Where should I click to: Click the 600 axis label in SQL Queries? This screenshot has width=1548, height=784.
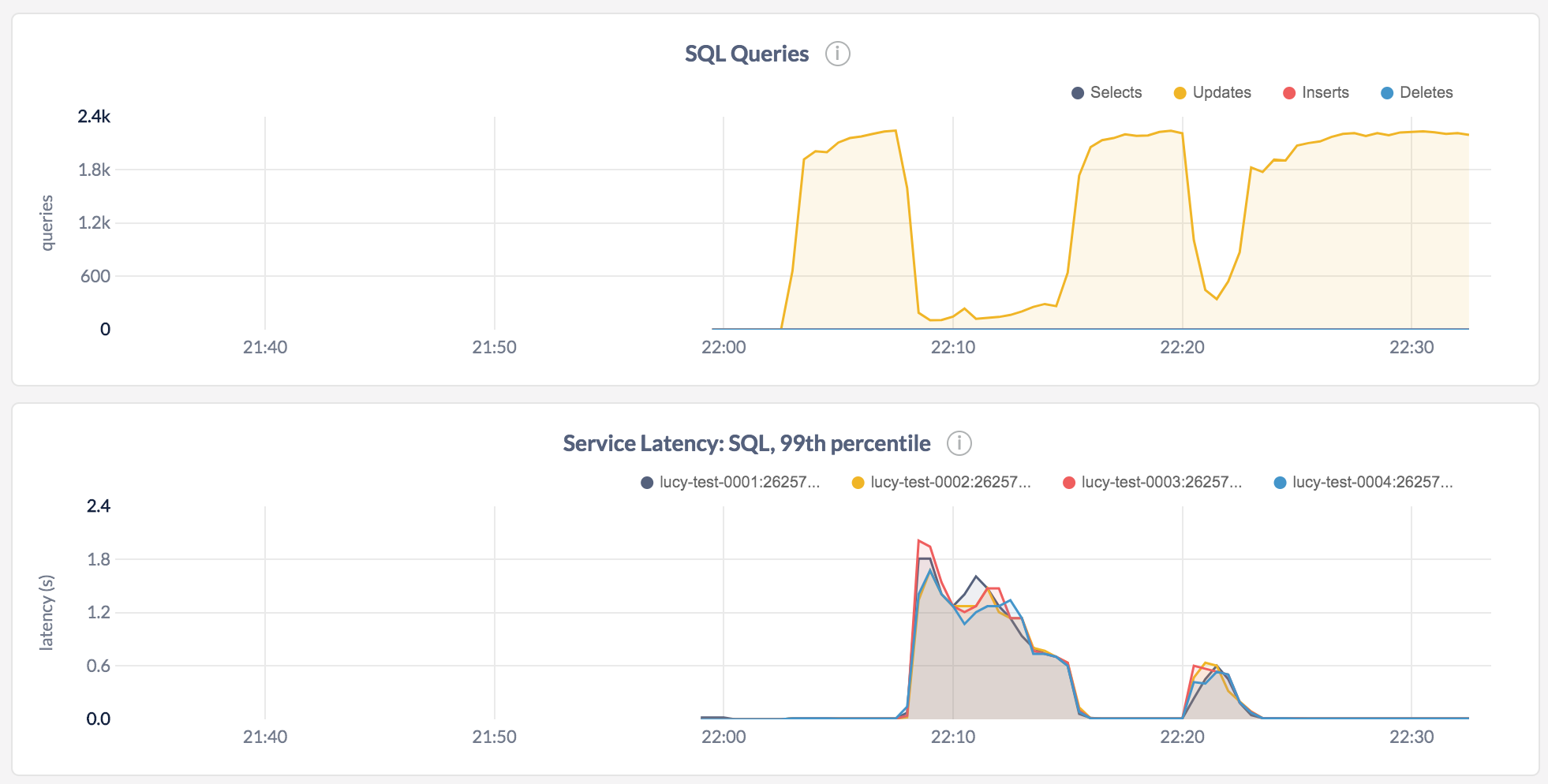(x=95, y=276)
